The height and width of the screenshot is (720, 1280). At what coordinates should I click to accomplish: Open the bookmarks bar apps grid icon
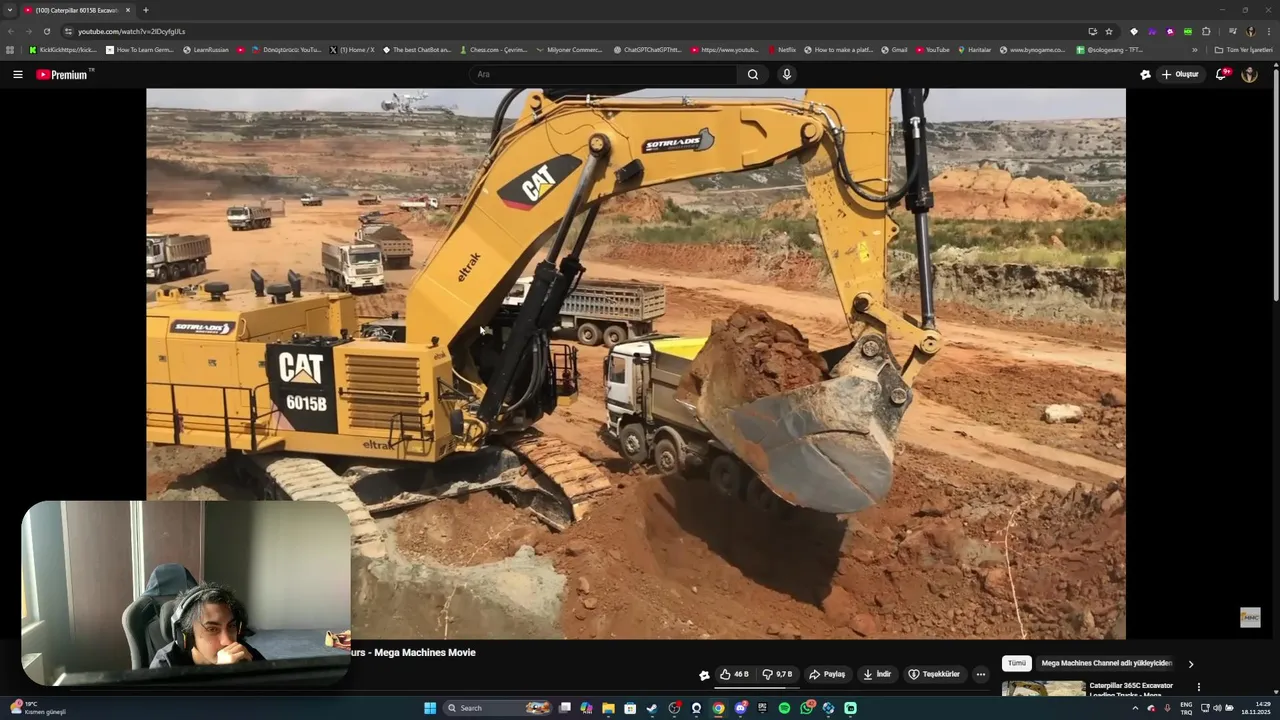10,50
